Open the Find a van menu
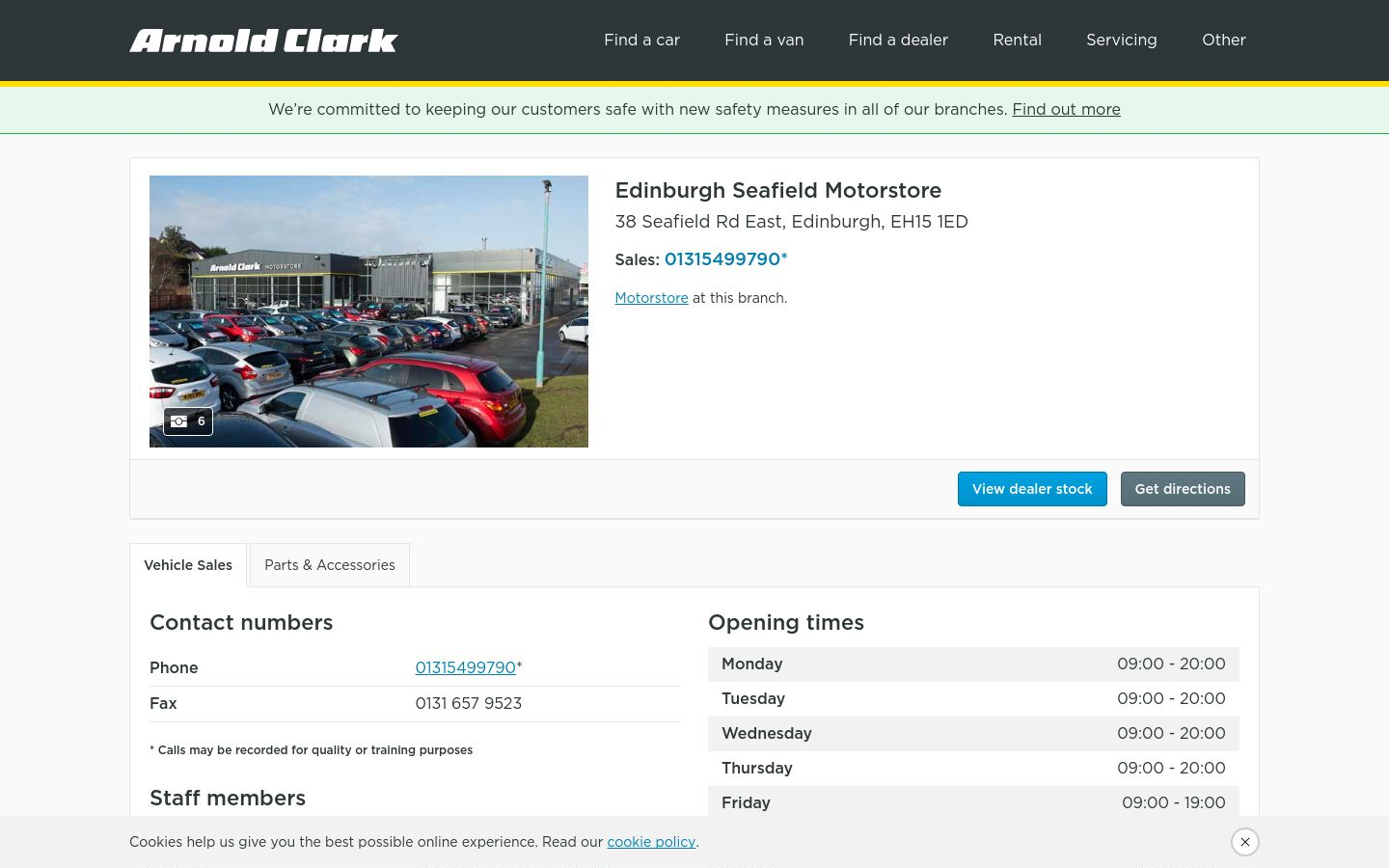 point(764,40)
